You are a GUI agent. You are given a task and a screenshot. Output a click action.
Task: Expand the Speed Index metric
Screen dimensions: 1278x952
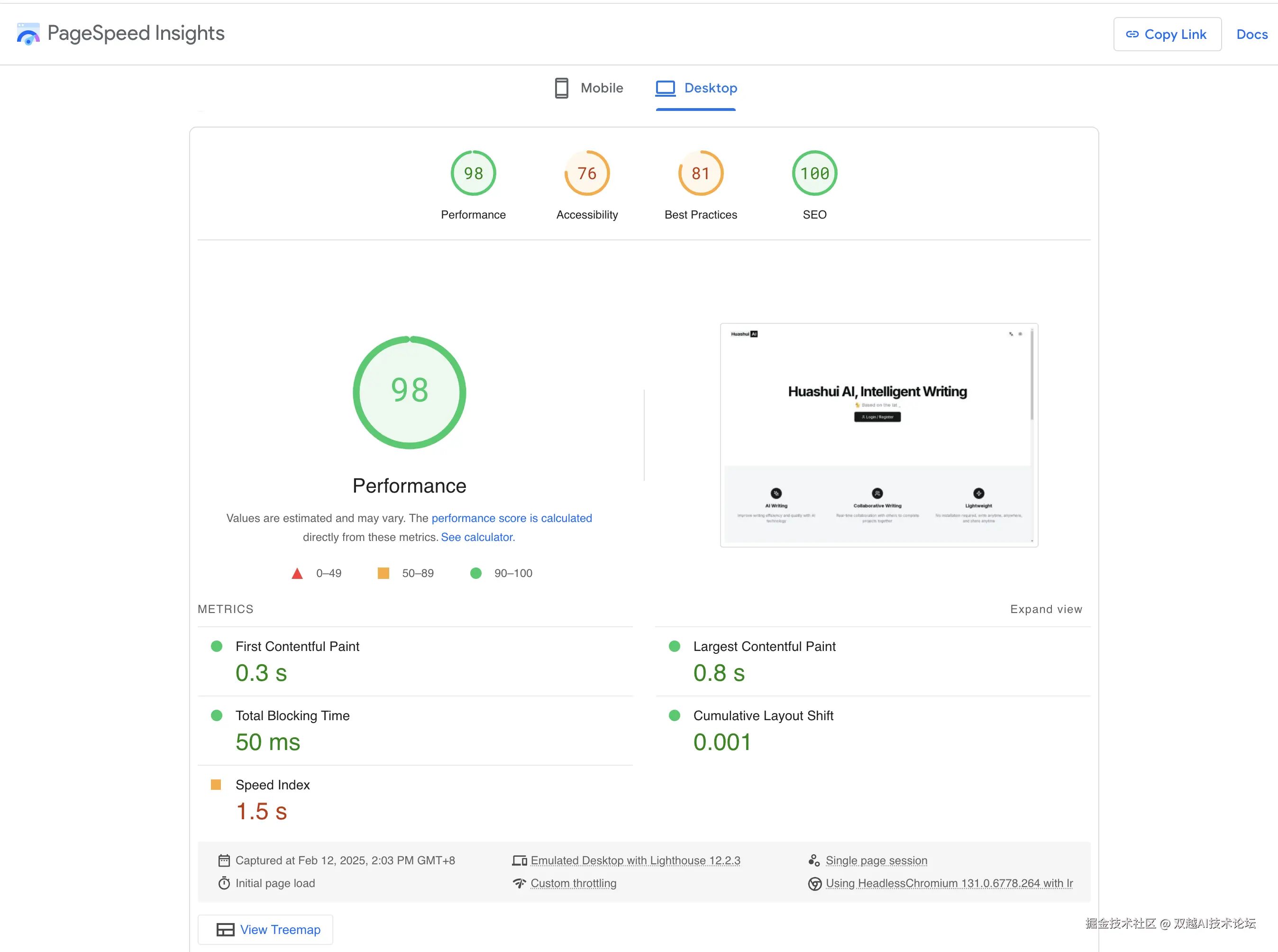tap(272, 785)
